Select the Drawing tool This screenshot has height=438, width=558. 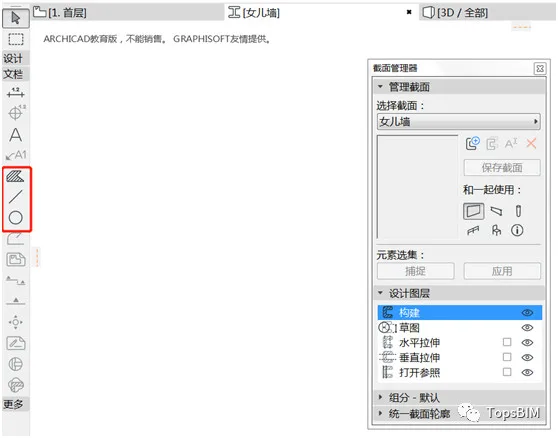pos(16,260)
